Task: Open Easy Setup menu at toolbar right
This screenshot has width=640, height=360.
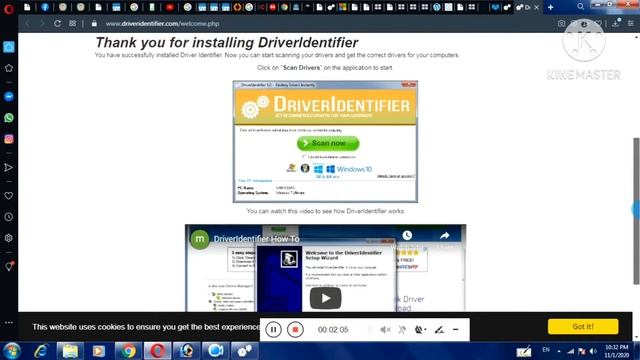Action: tap(631, 24)
